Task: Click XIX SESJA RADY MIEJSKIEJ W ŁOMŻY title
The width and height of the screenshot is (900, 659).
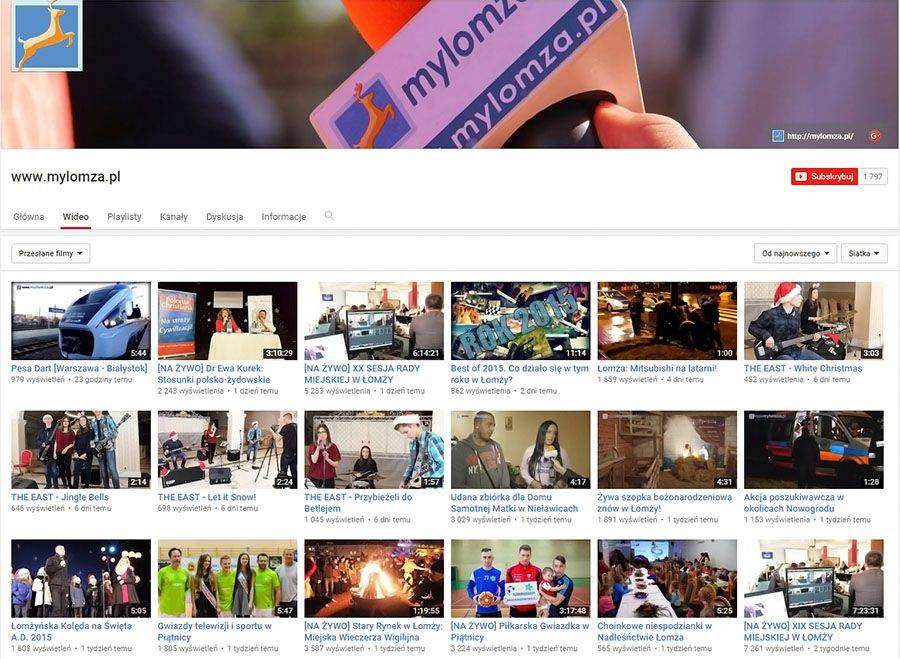Action: pyautogui.click(x=803, y=631)
